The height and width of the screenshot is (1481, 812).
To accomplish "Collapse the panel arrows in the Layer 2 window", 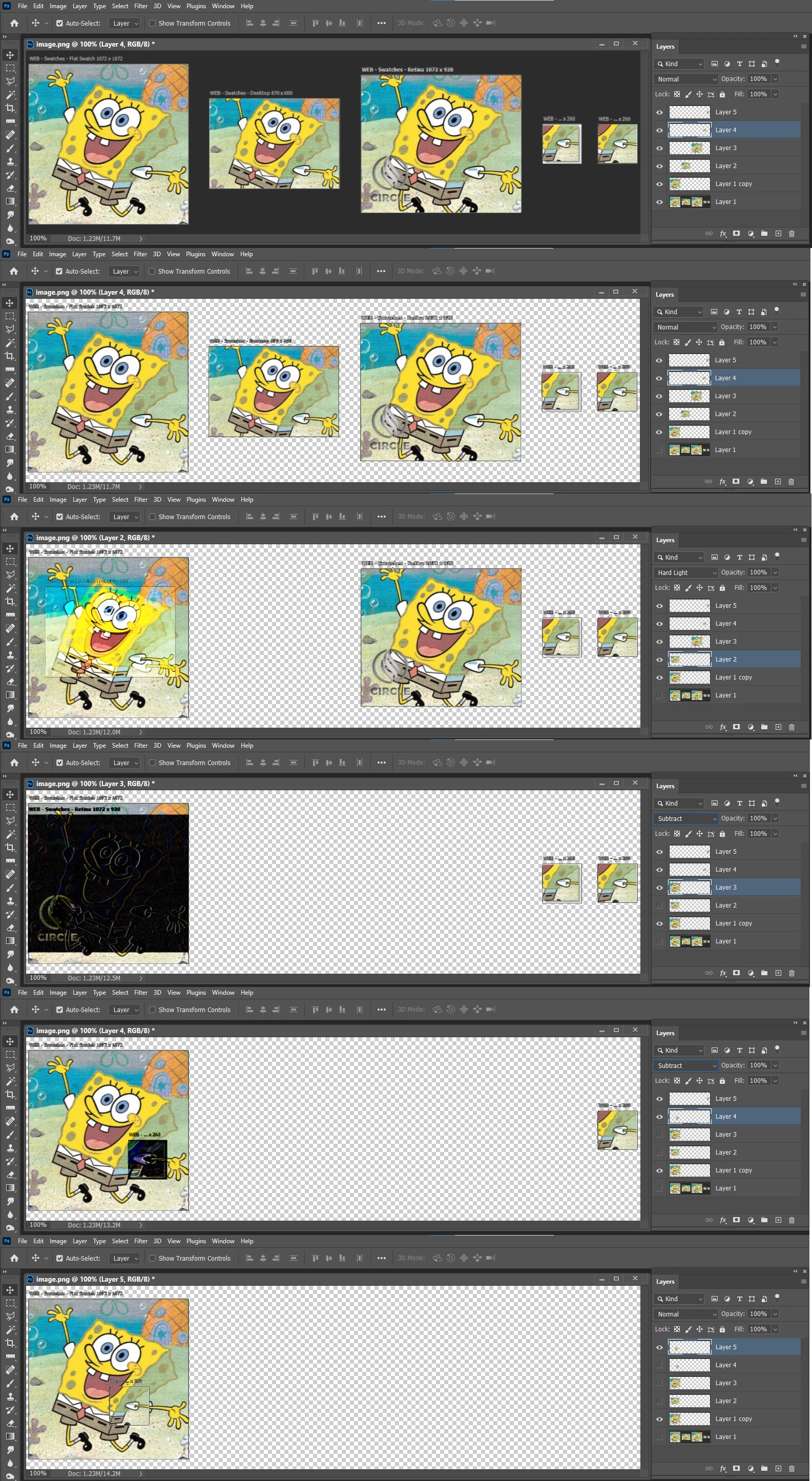I will click(x=795, y=529).
